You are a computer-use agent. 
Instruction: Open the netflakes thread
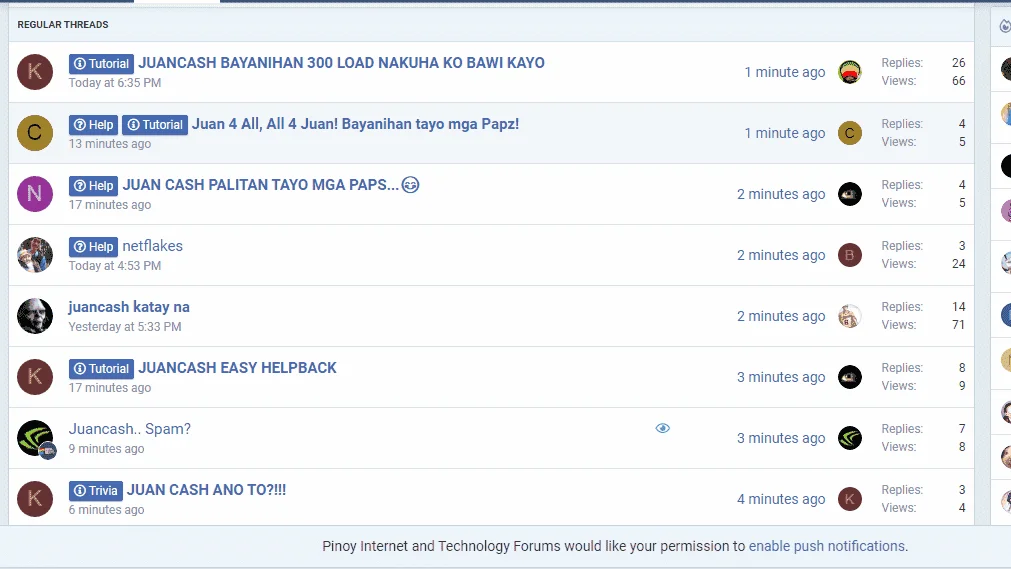(153, 246)
